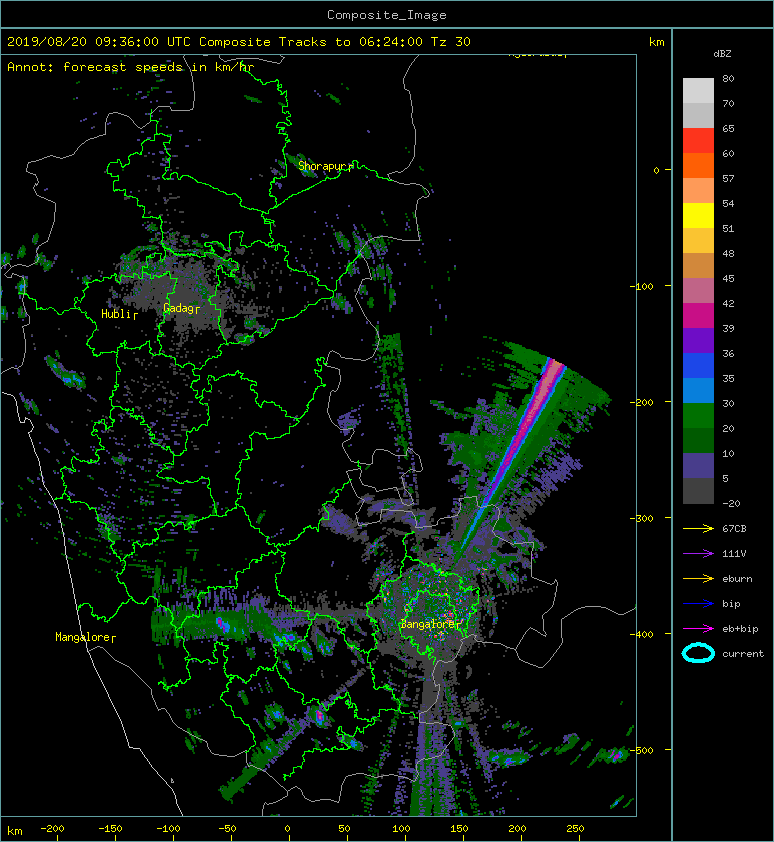Pick the magenta 39–42 dBZ swatch
Viewport: 774px width, 842px height.
click(698, 316)
